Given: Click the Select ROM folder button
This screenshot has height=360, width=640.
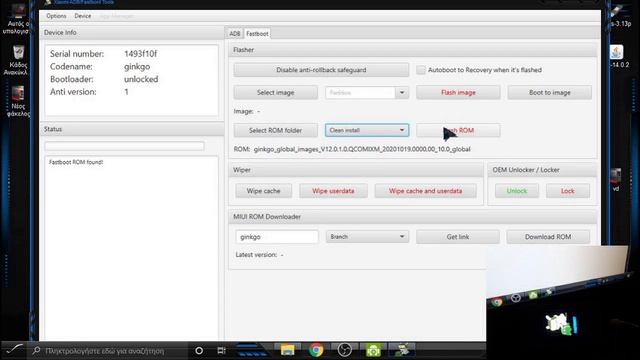Looking at the screenshot, I should (276, 130).
